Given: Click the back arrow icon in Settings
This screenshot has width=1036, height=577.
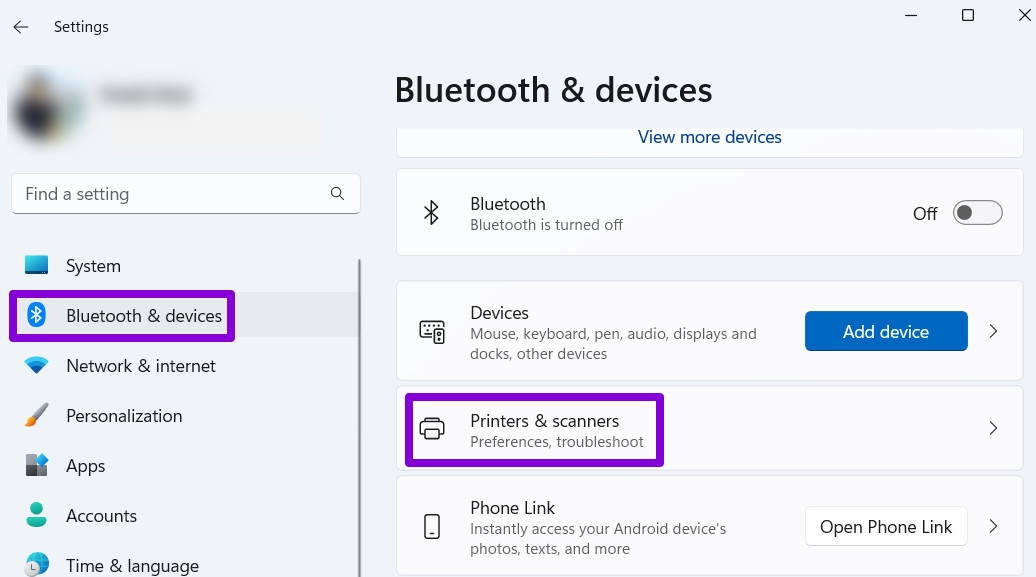Looking at the screenshot, I should pyautogui.click(x=21, y=26).
